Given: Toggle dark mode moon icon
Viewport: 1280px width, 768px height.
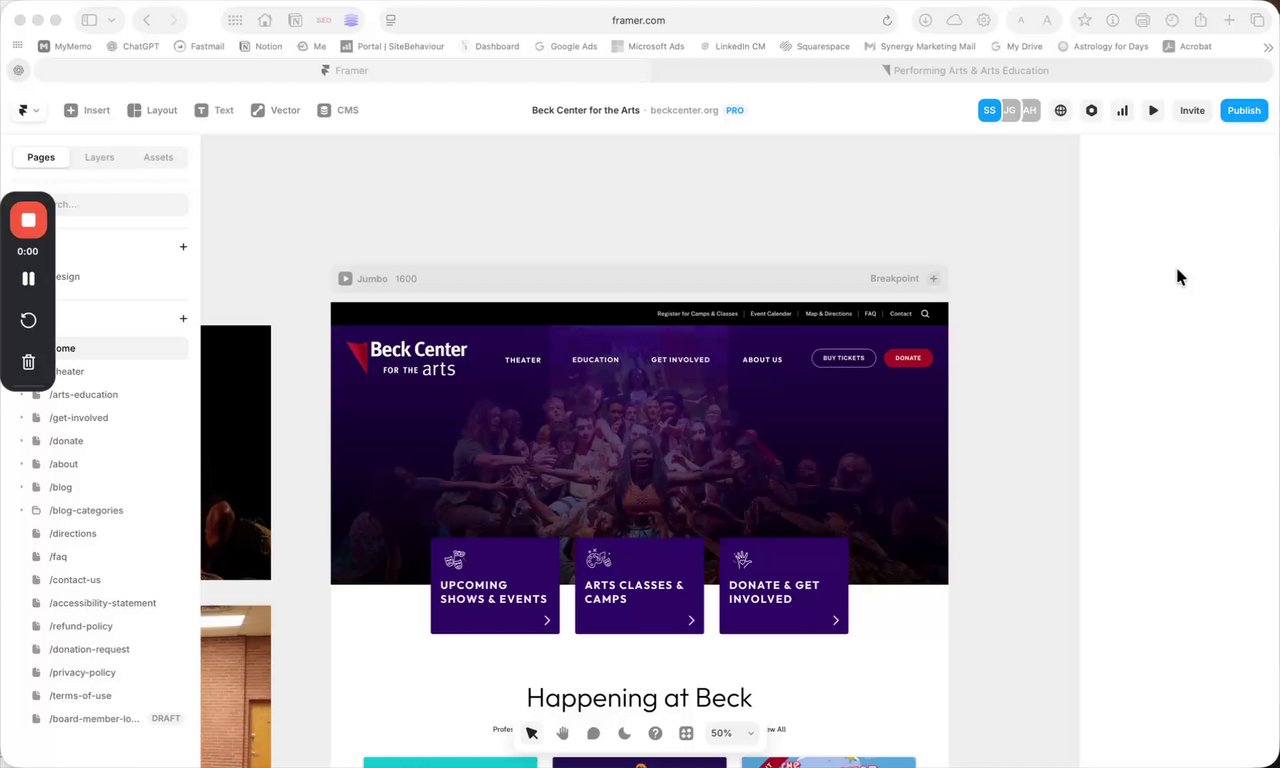Looking at the screenshot, I should [624, 733].
